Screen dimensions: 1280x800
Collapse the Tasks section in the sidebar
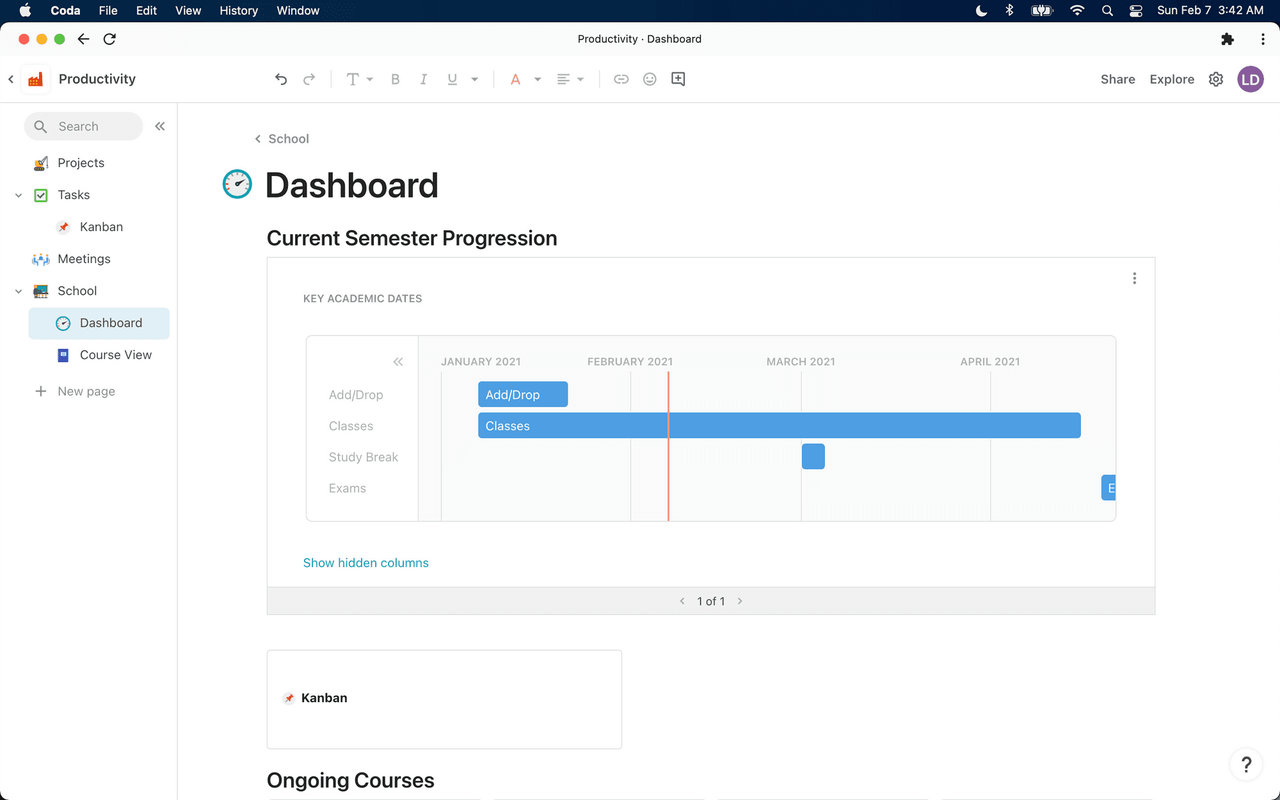tap(16, 195)
